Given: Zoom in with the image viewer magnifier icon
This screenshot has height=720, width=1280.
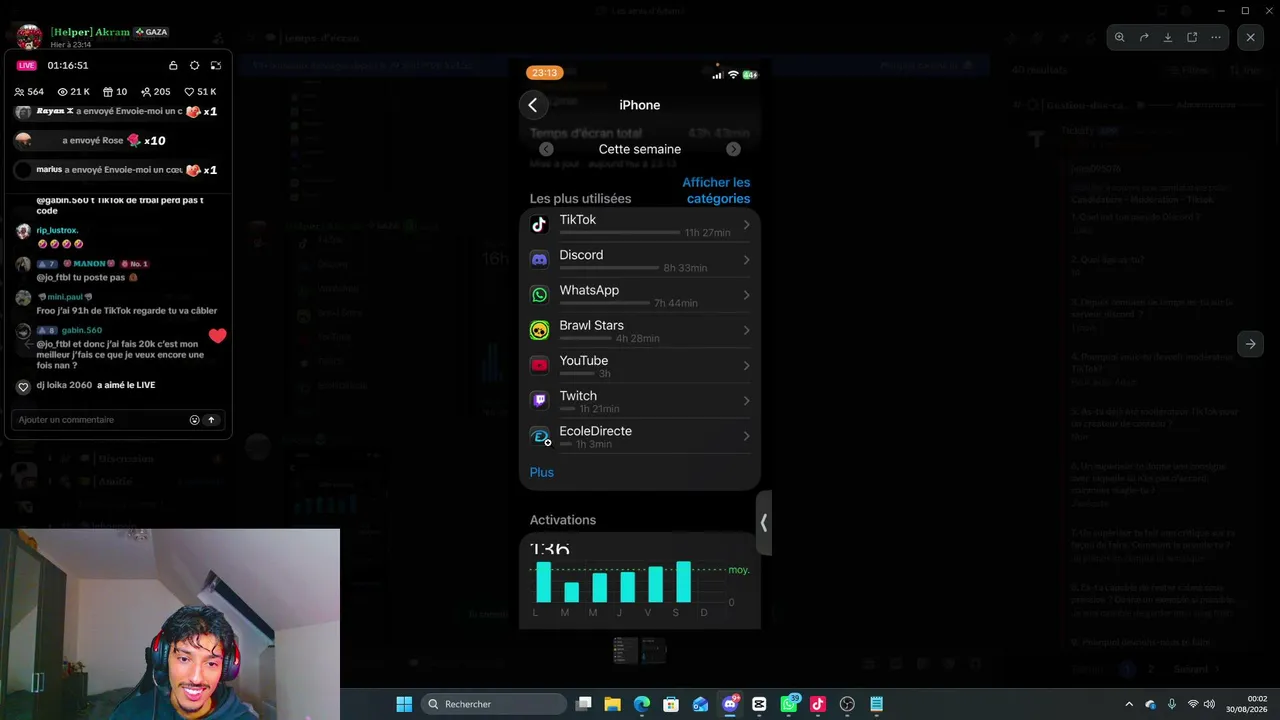Looking at the screenshot, I should [1120, 37].
